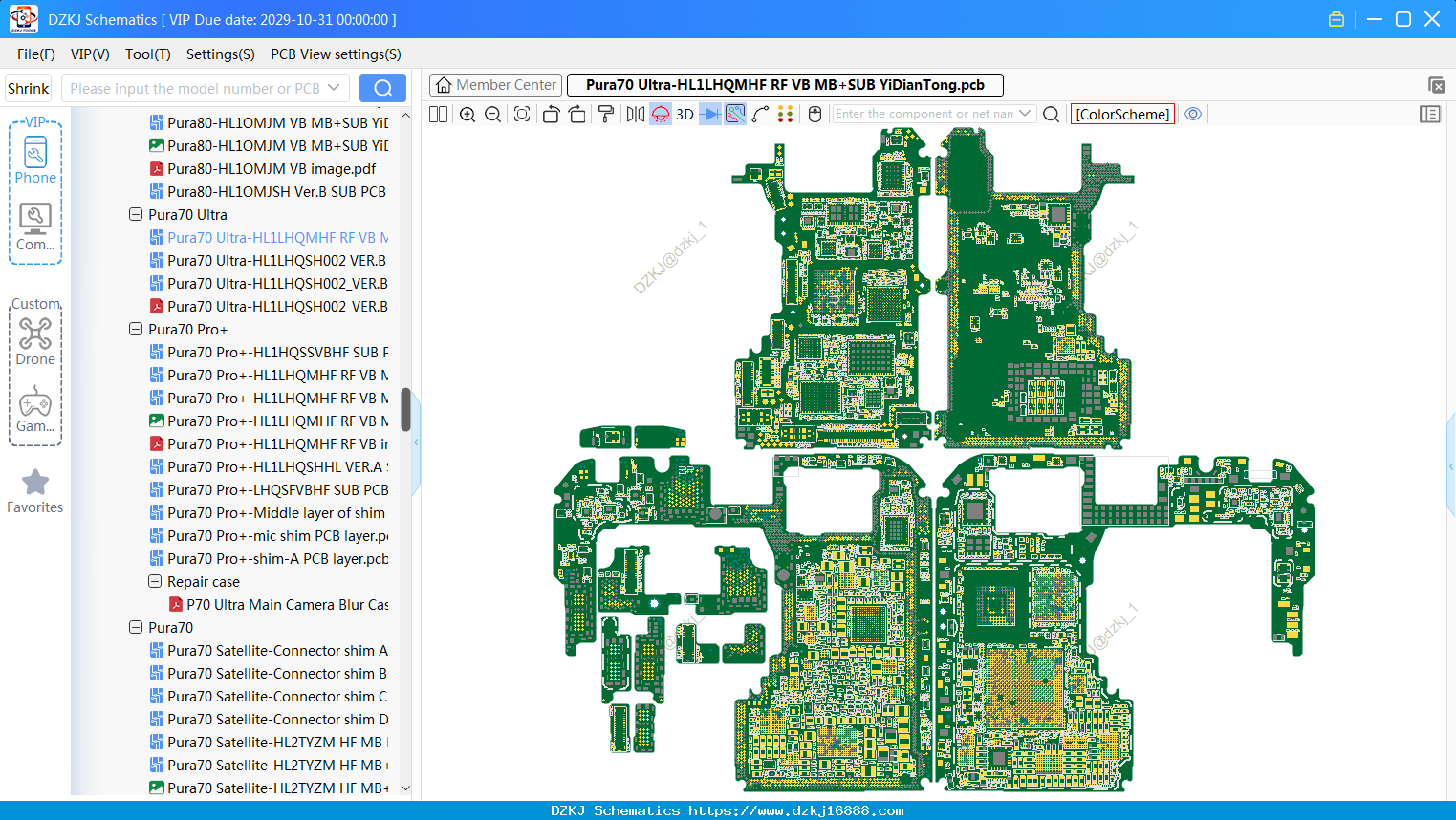This screenshot has height=820, width=1456.
Task: Open Pura80-HL1OMJSH Ver.B SUB PCB file
Action: (268, 192)
